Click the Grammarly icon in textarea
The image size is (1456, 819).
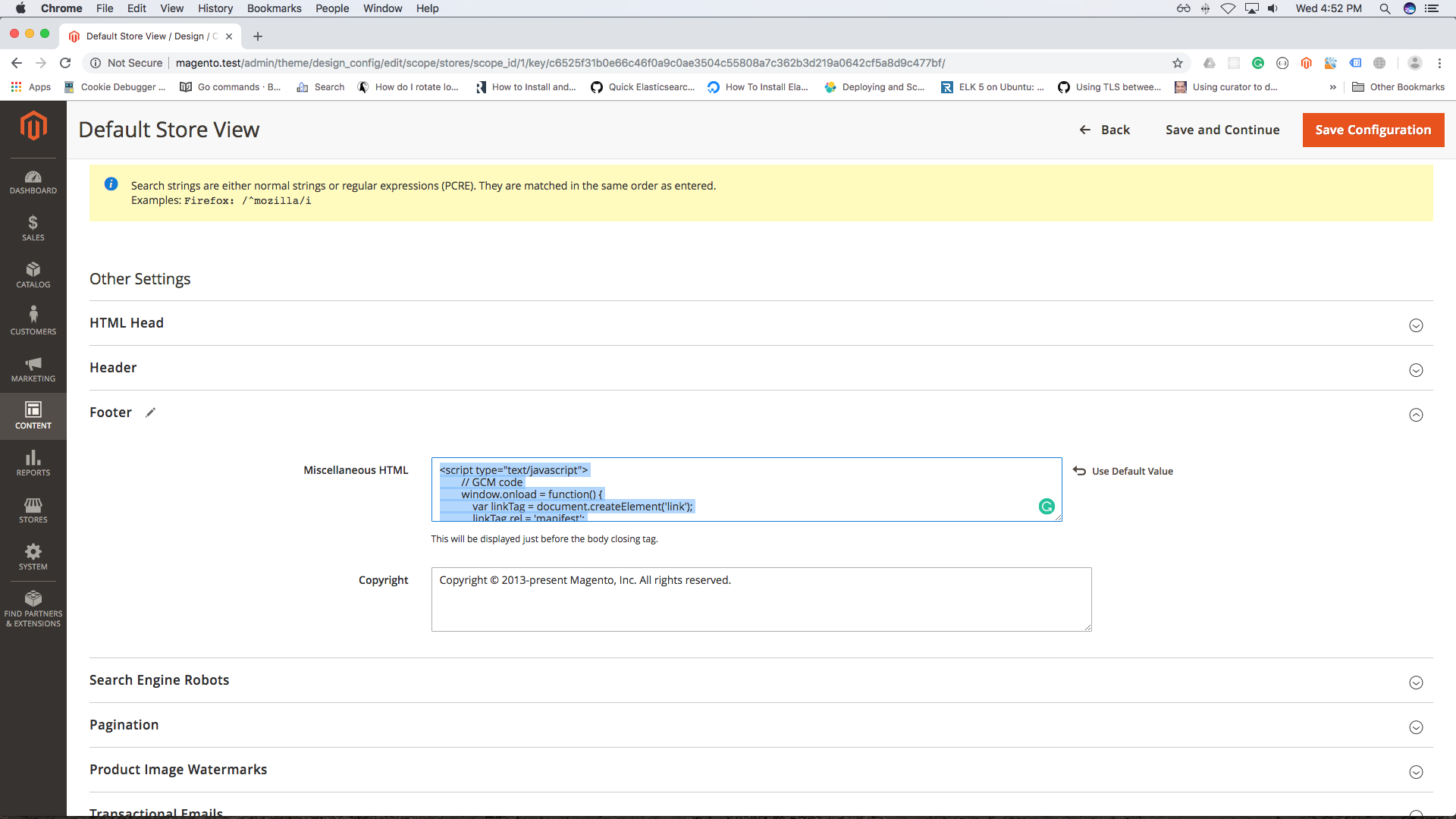click(1046, 507)
